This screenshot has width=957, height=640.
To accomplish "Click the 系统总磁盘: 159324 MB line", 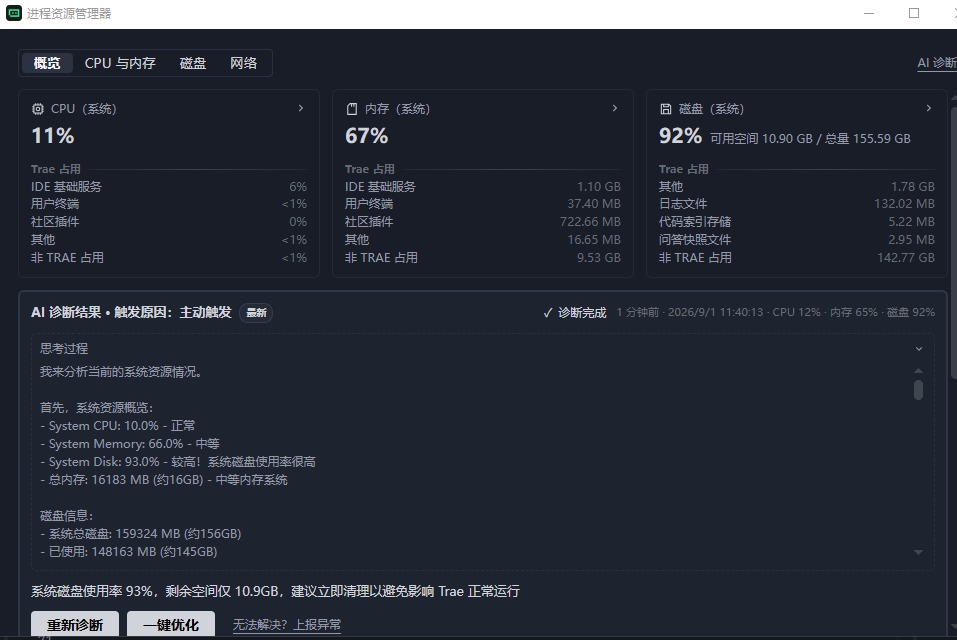I will pos(141,534).
